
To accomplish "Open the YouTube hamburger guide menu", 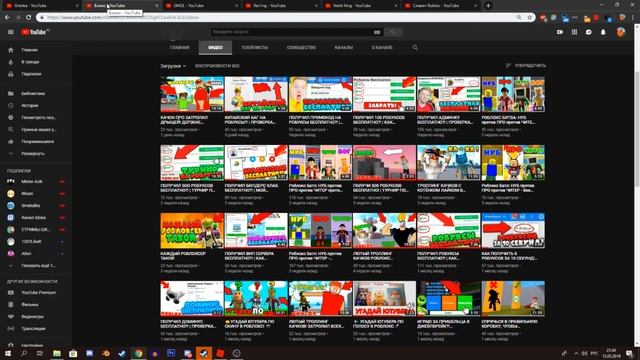I will click(11, 32).
